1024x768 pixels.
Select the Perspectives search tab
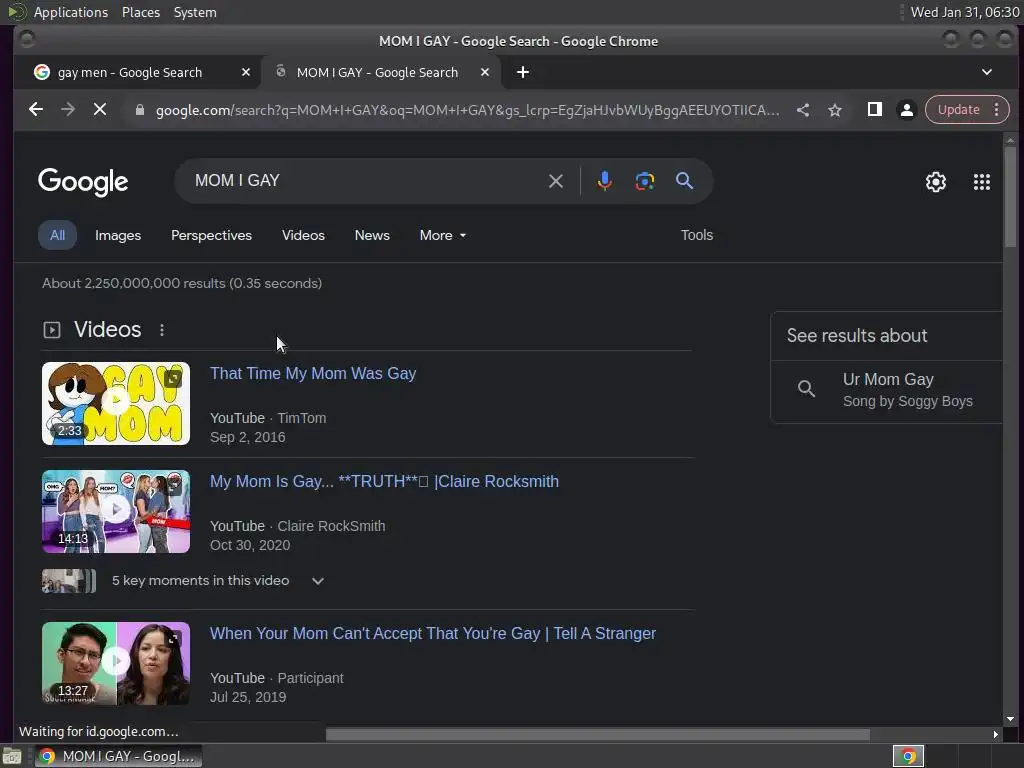(212, 235)
